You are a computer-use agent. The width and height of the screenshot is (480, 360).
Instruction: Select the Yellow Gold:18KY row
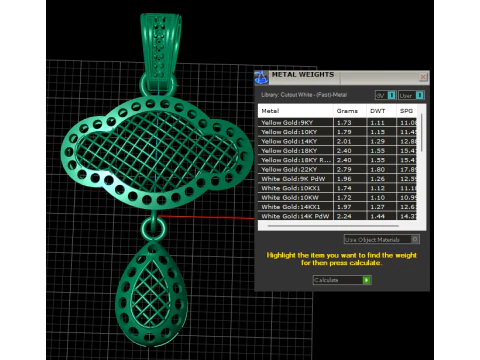tap(337, 150)
